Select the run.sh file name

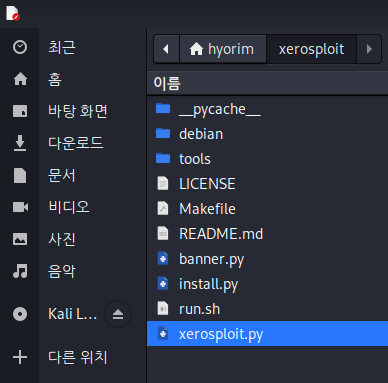200,309
